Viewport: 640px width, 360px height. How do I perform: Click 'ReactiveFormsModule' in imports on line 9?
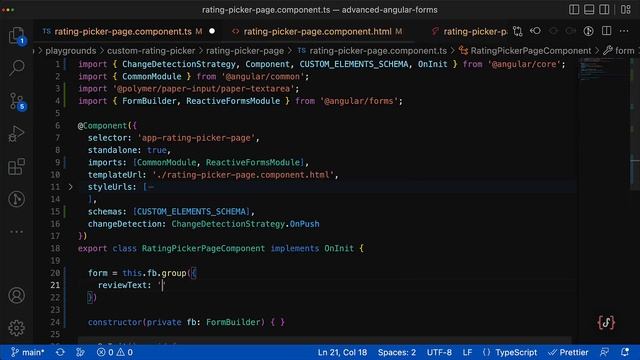tap(253, 162)
